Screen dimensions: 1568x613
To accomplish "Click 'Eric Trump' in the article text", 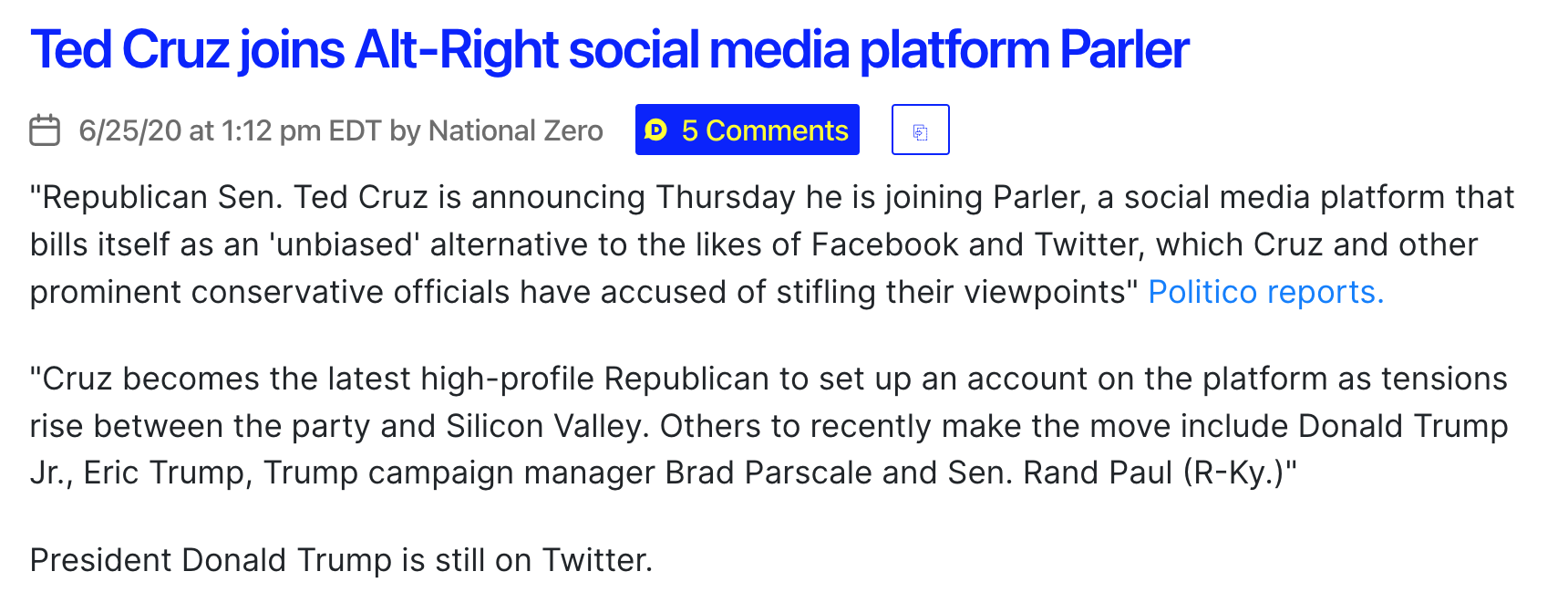I will click(164, 473).
